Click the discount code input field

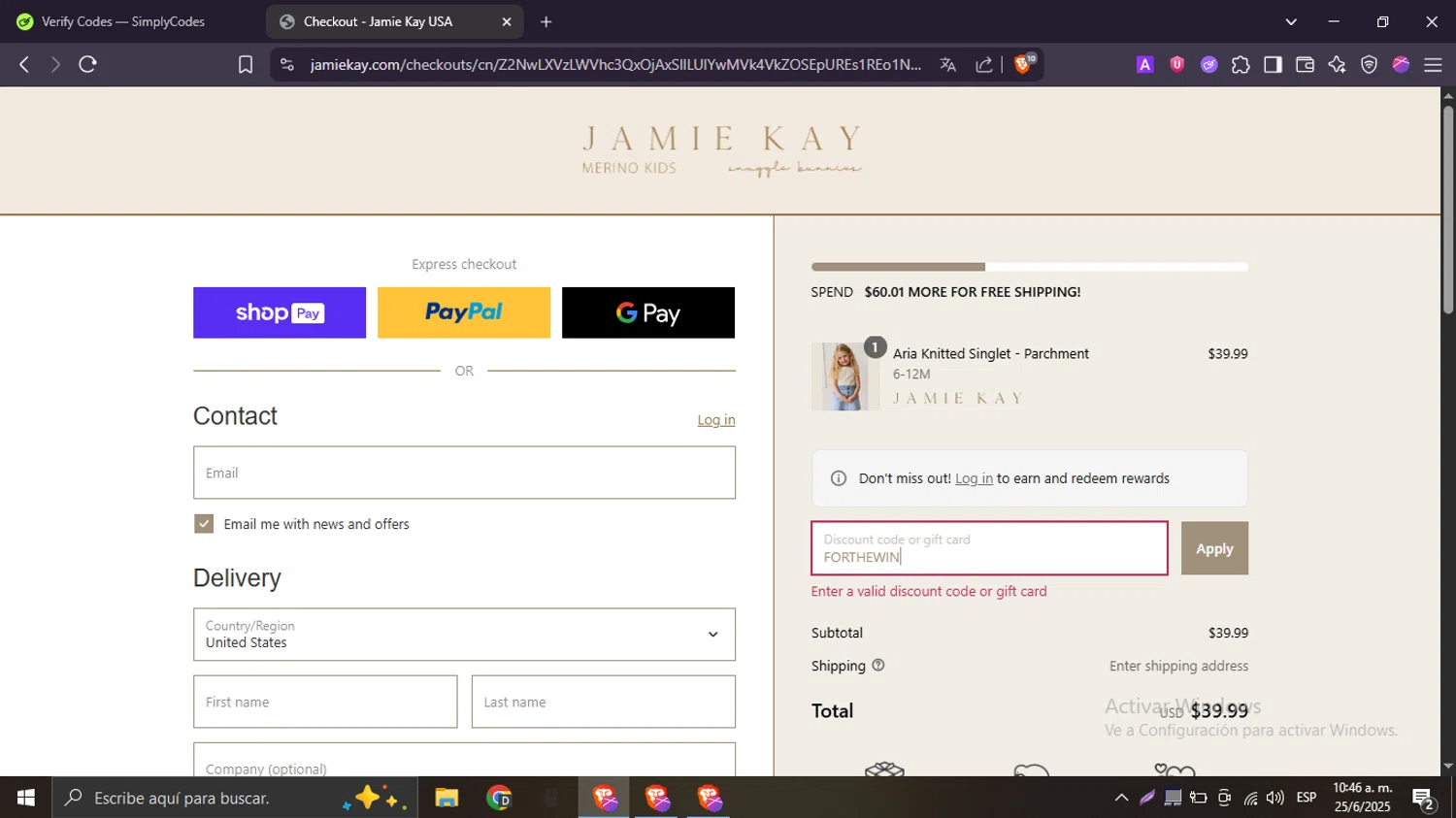point(989,548)
